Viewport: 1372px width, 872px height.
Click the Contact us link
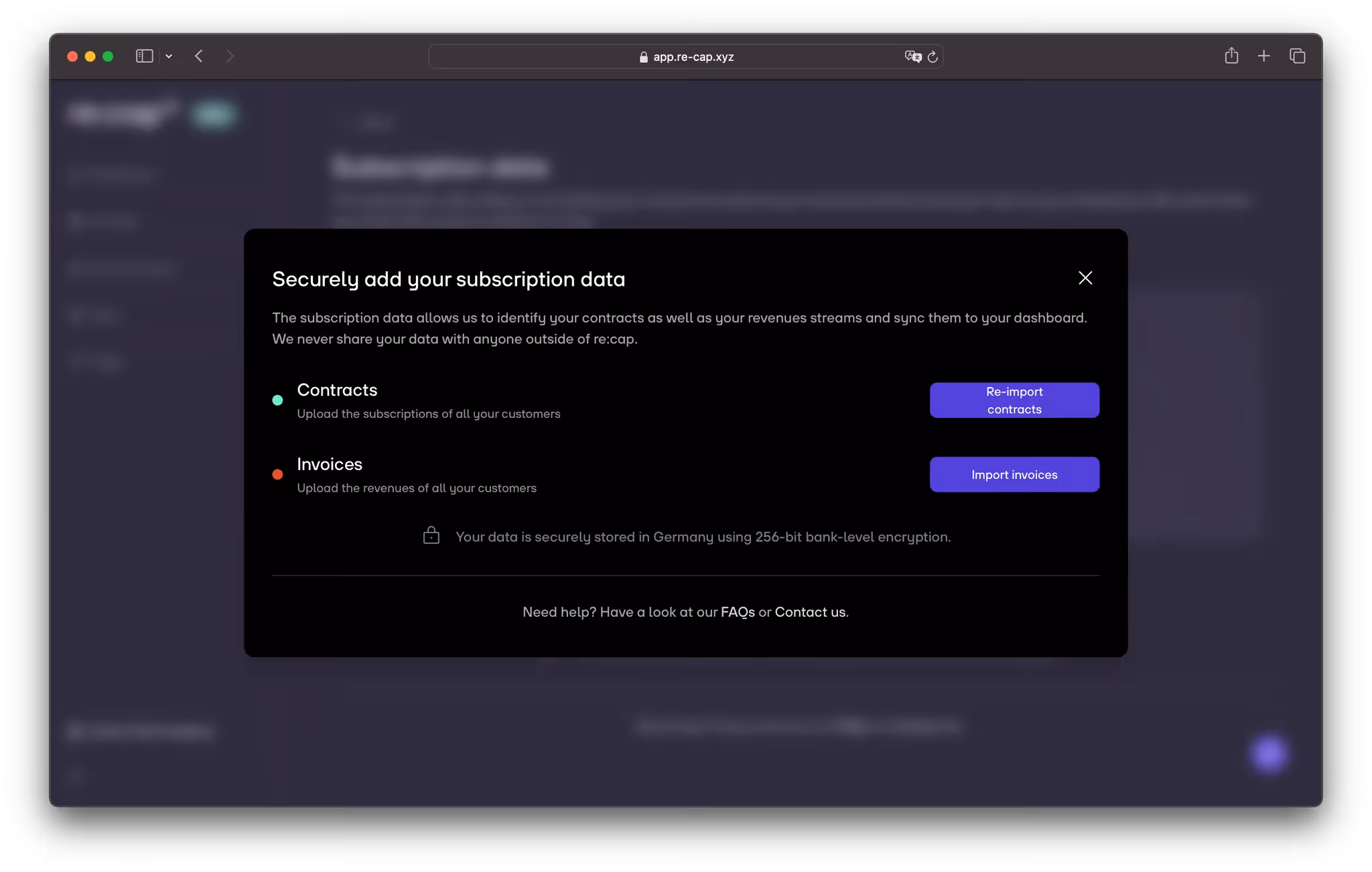click(x=809, y=611)
